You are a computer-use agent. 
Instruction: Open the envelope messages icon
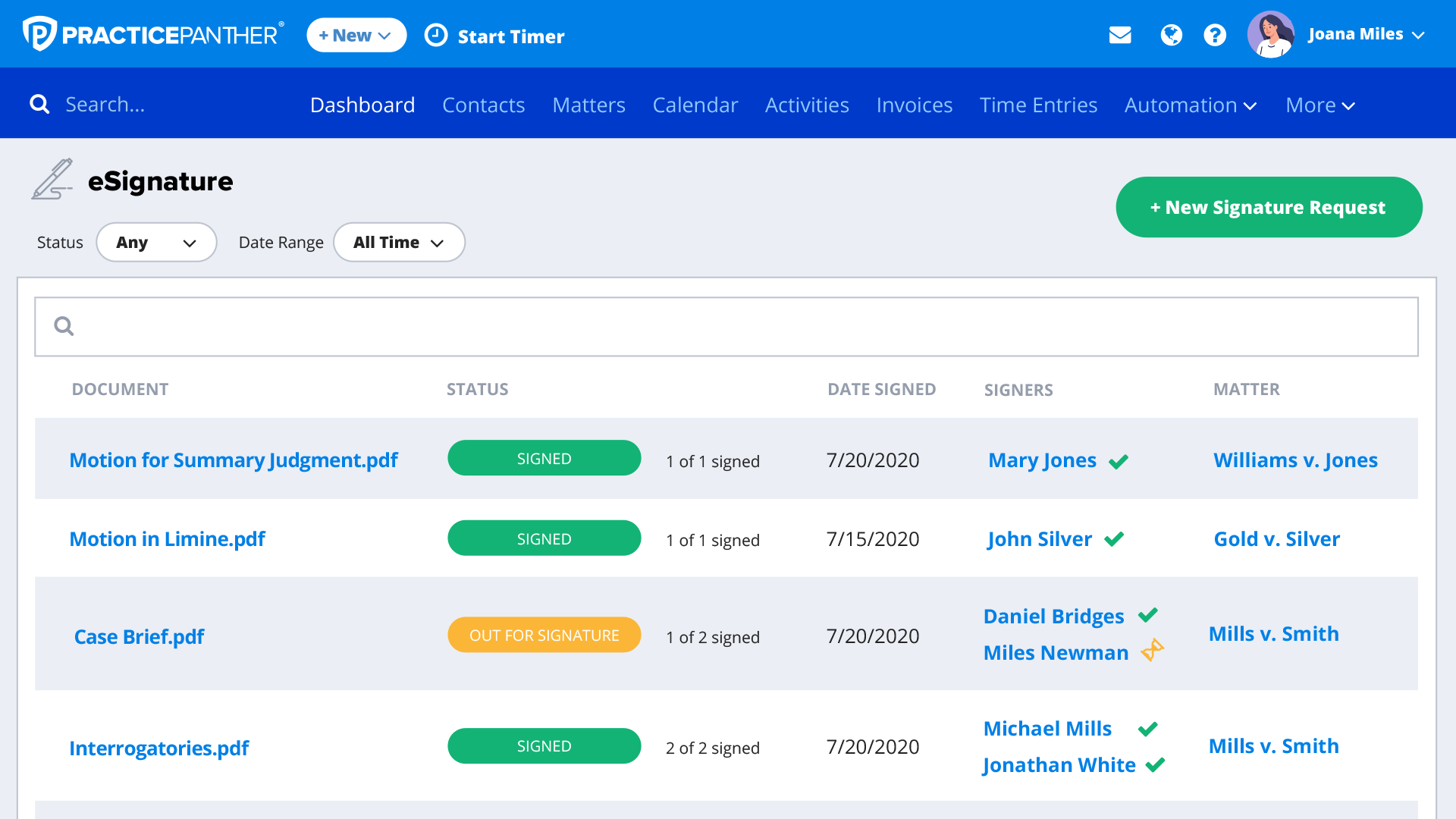coord(1120,35)
